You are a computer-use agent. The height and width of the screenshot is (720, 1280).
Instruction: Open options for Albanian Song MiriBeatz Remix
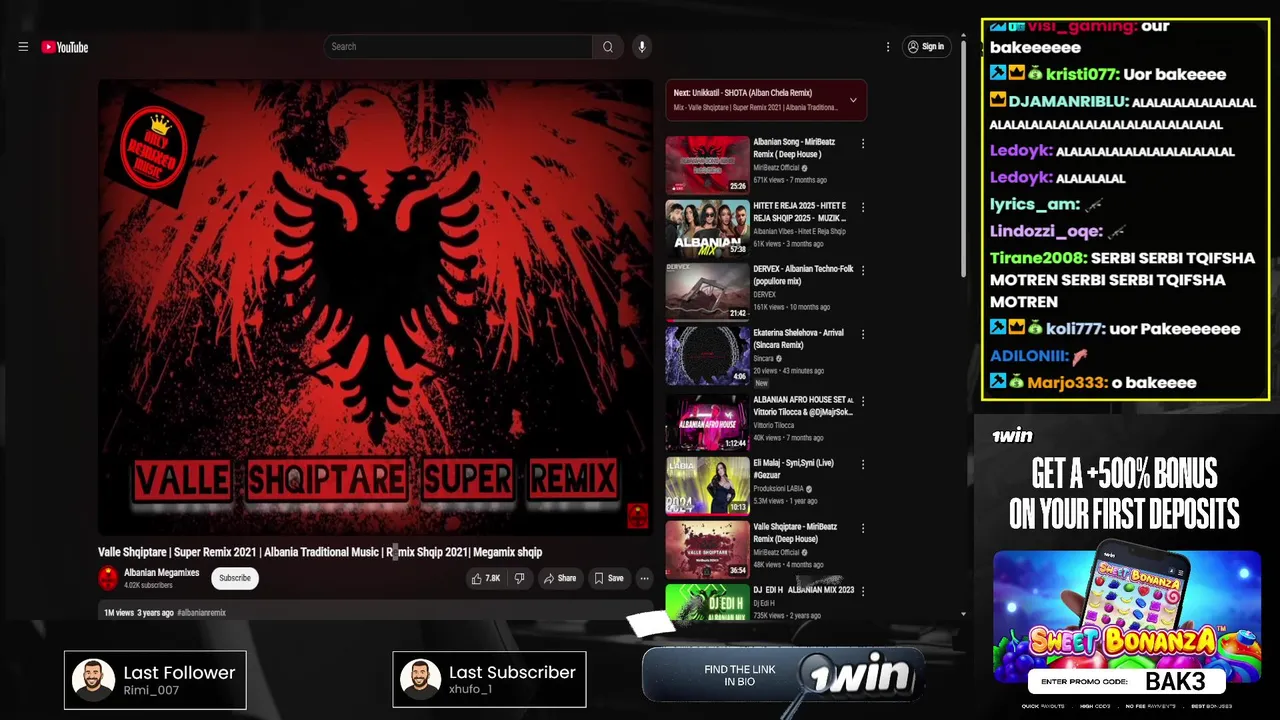(863, 144)
